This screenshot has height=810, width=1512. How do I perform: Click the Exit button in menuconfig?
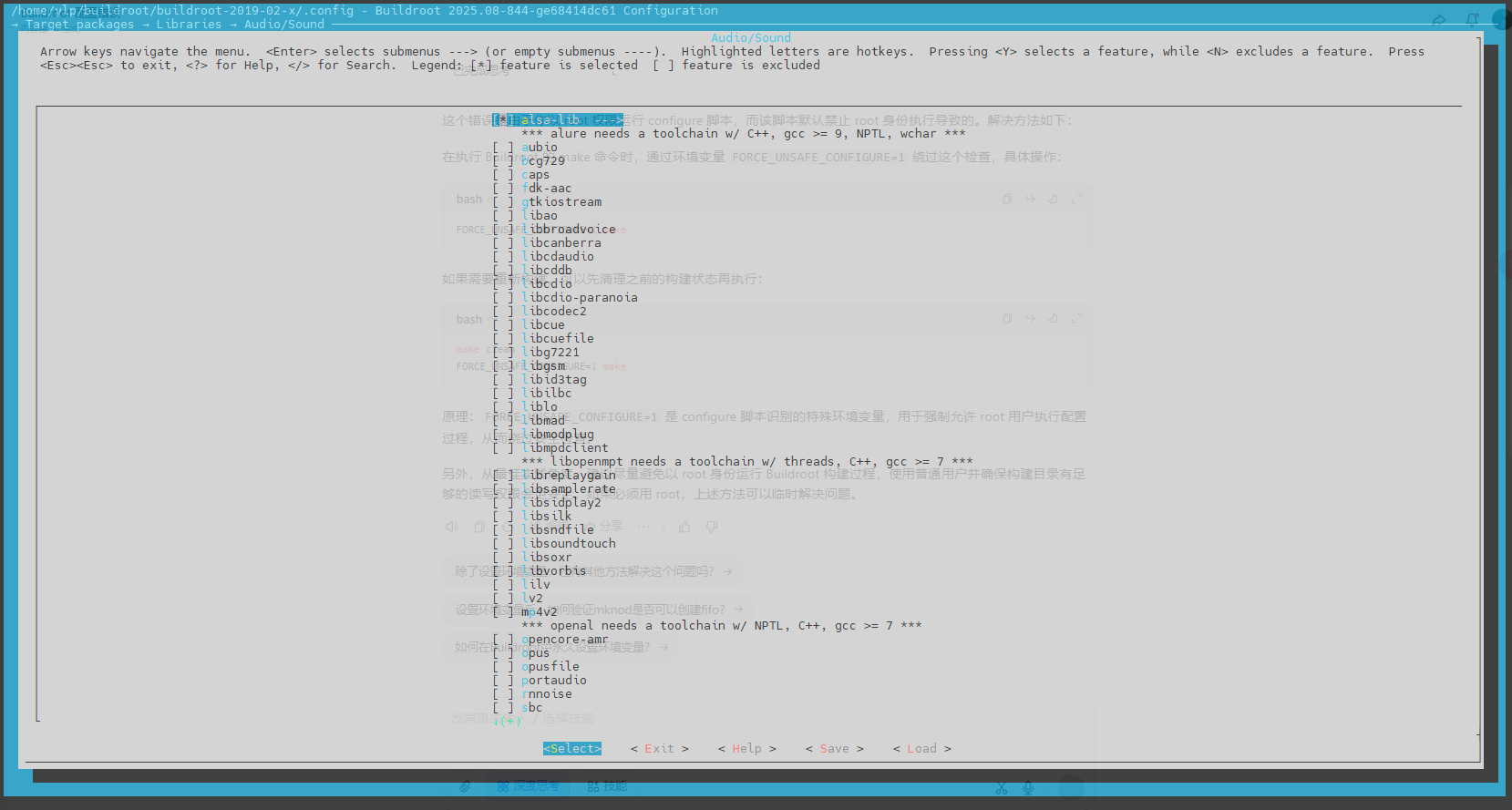[x=660, y=748]
